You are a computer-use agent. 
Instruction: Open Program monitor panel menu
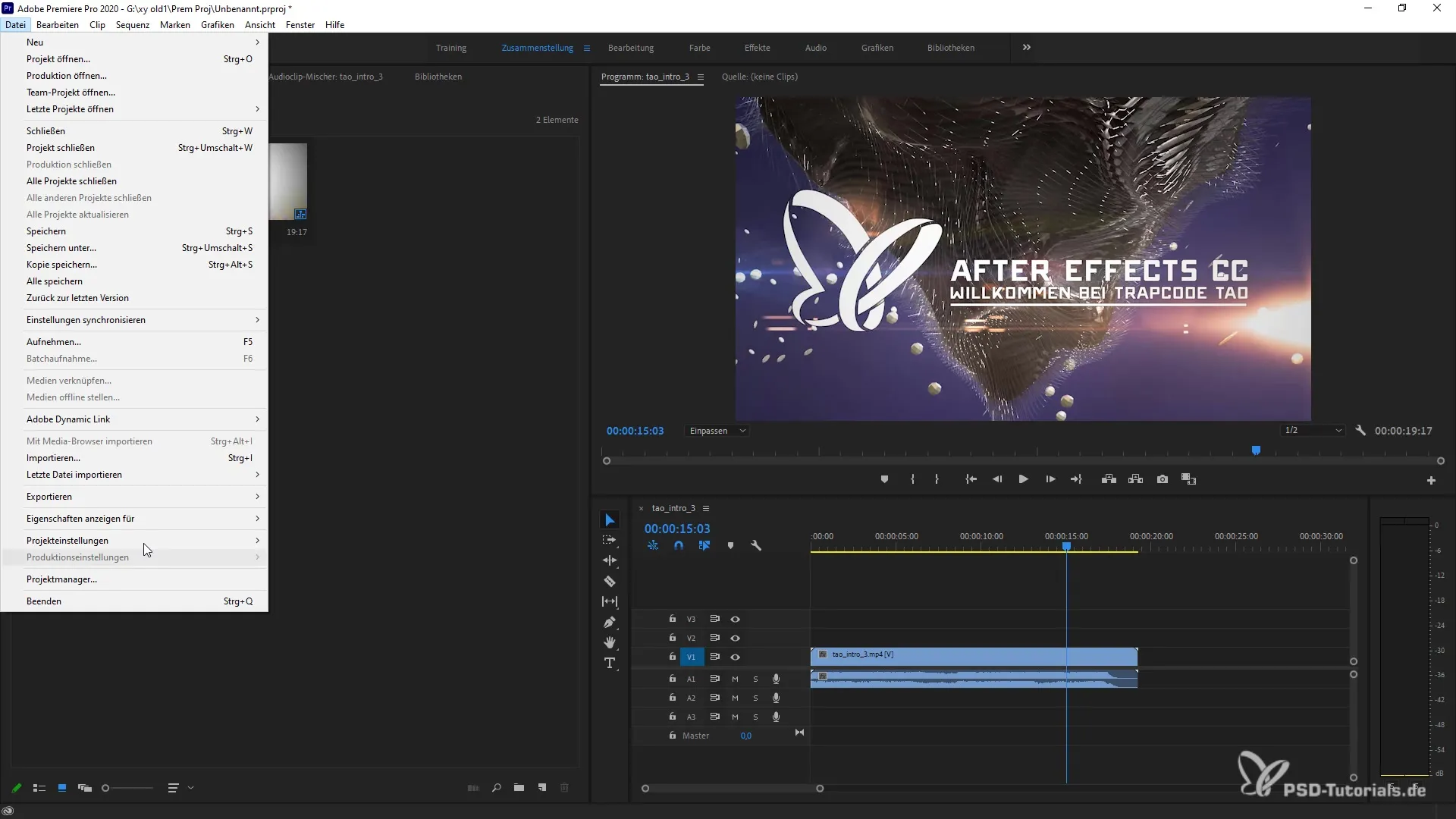coord(701,77)
